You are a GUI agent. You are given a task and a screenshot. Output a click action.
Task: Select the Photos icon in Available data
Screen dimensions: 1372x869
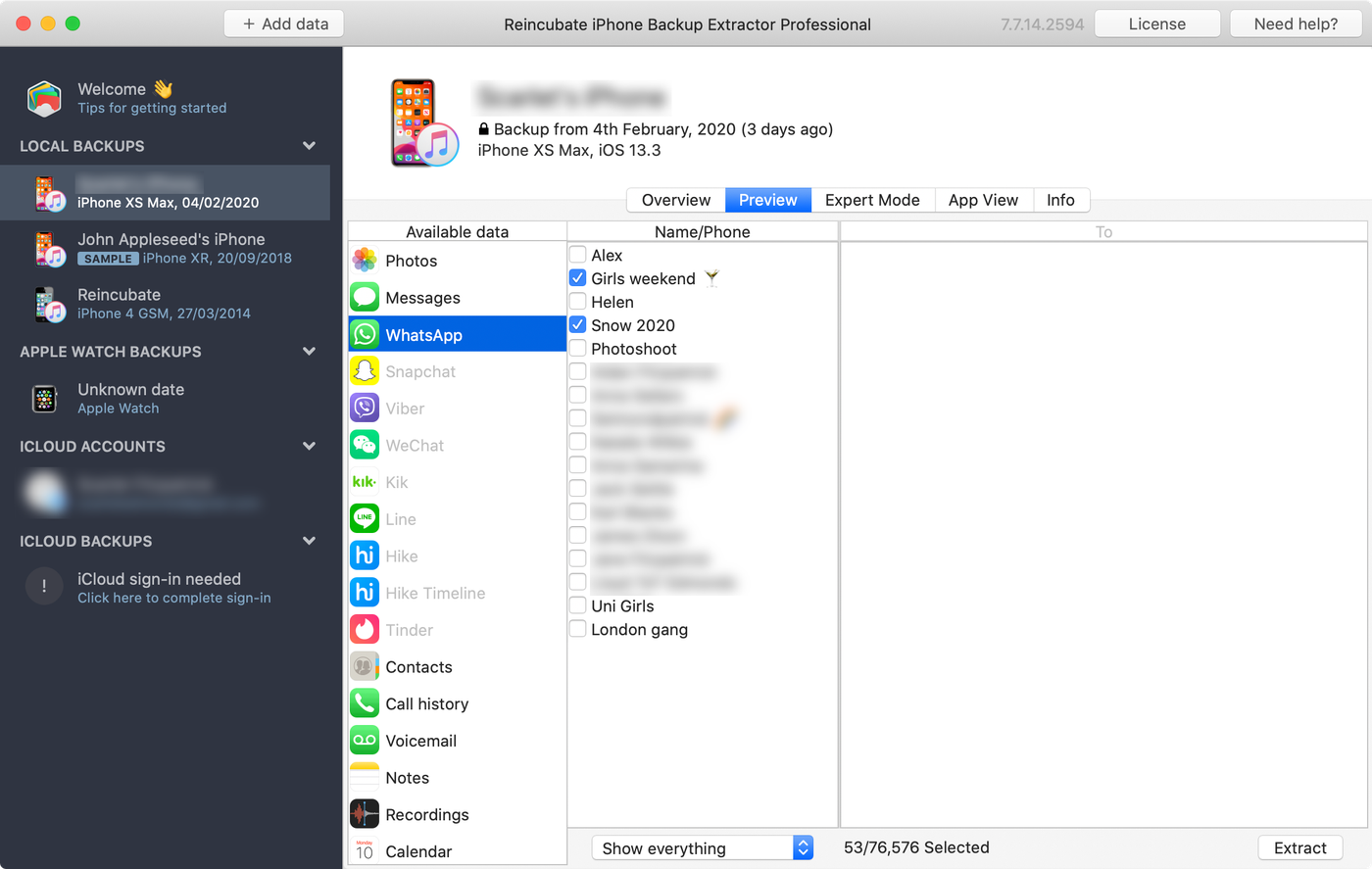pyautogui.click(x=364, y=260)
